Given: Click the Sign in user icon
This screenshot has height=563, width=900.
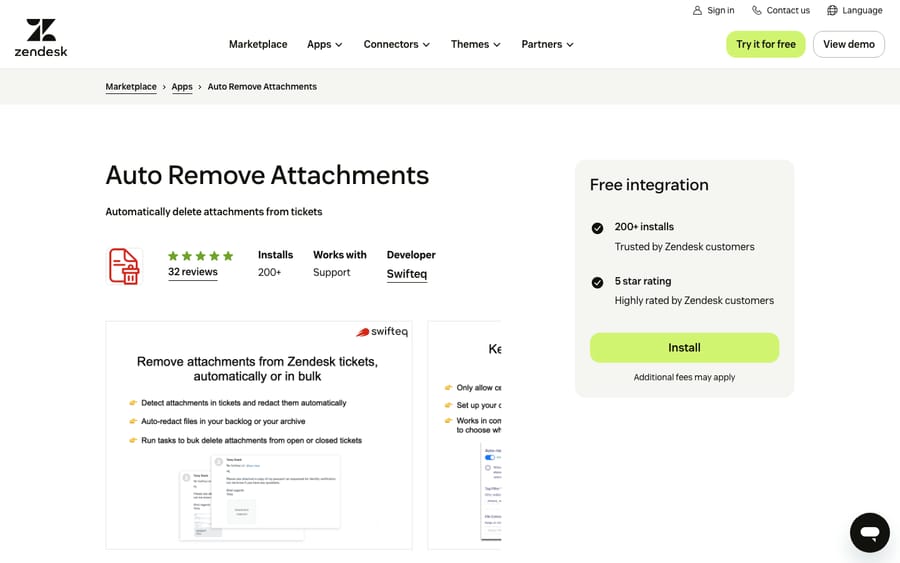Looking at the screenshot, I should (697, 10).
